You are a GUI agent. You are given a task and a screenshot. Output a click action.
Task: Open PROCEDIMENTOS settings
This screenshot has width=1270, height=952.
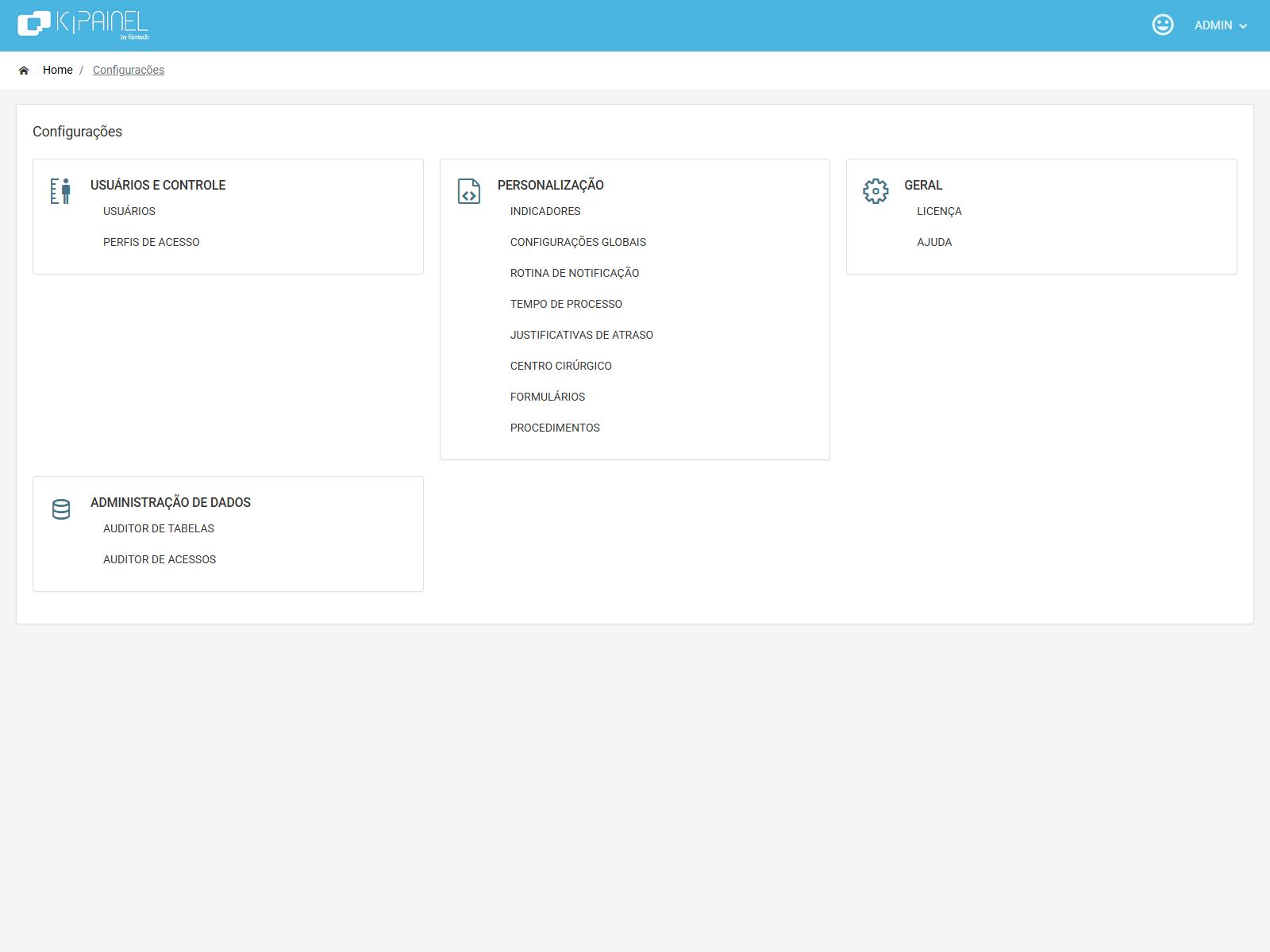(555, 428)
